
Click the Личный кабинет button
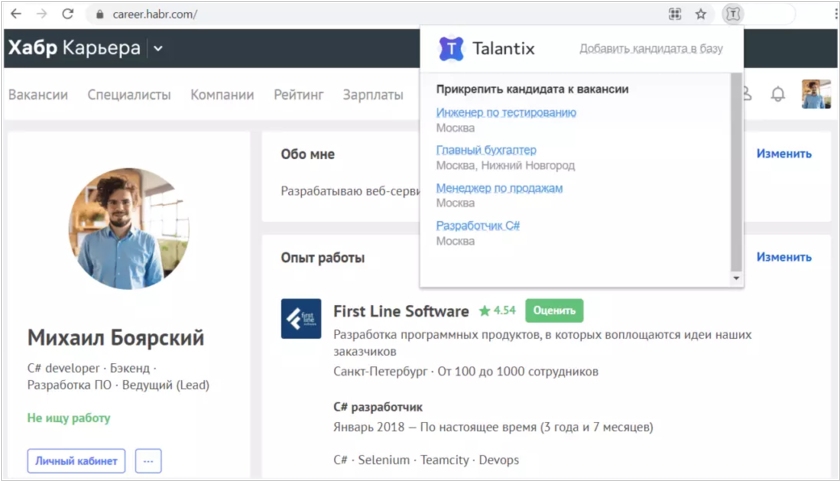[76, 461]
